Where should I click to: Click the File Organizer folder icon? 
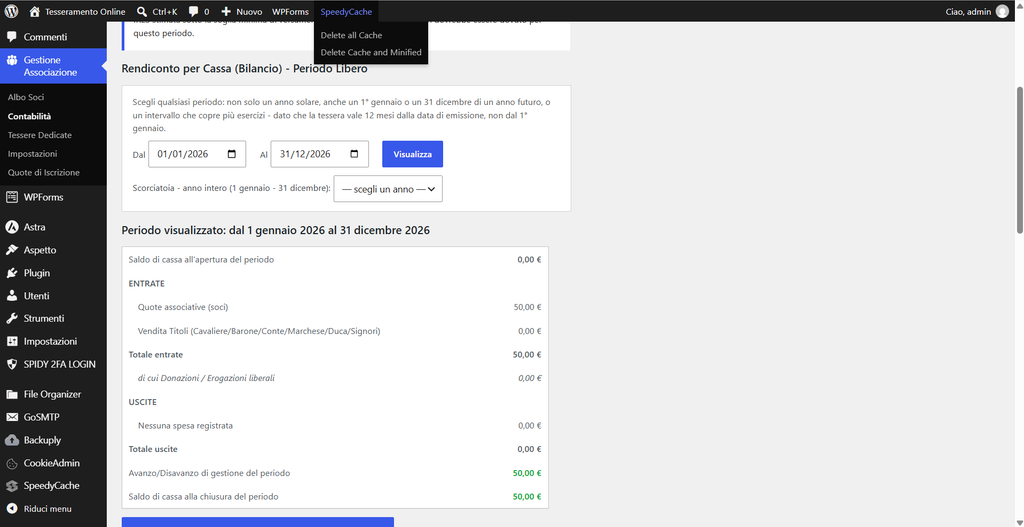tap(12, 394)
